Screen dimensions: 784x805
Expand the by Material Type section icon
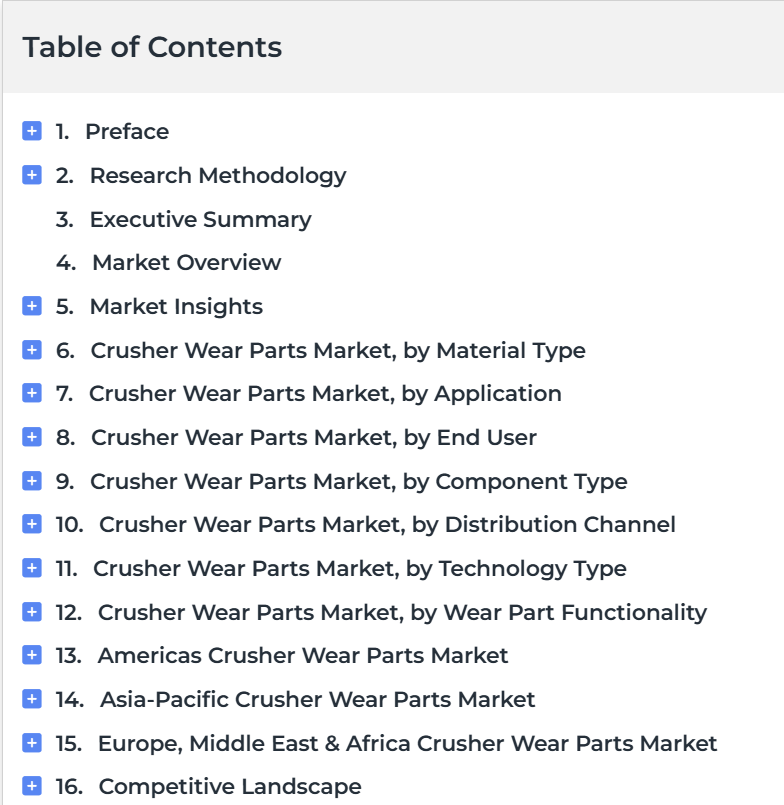(32, 350)
